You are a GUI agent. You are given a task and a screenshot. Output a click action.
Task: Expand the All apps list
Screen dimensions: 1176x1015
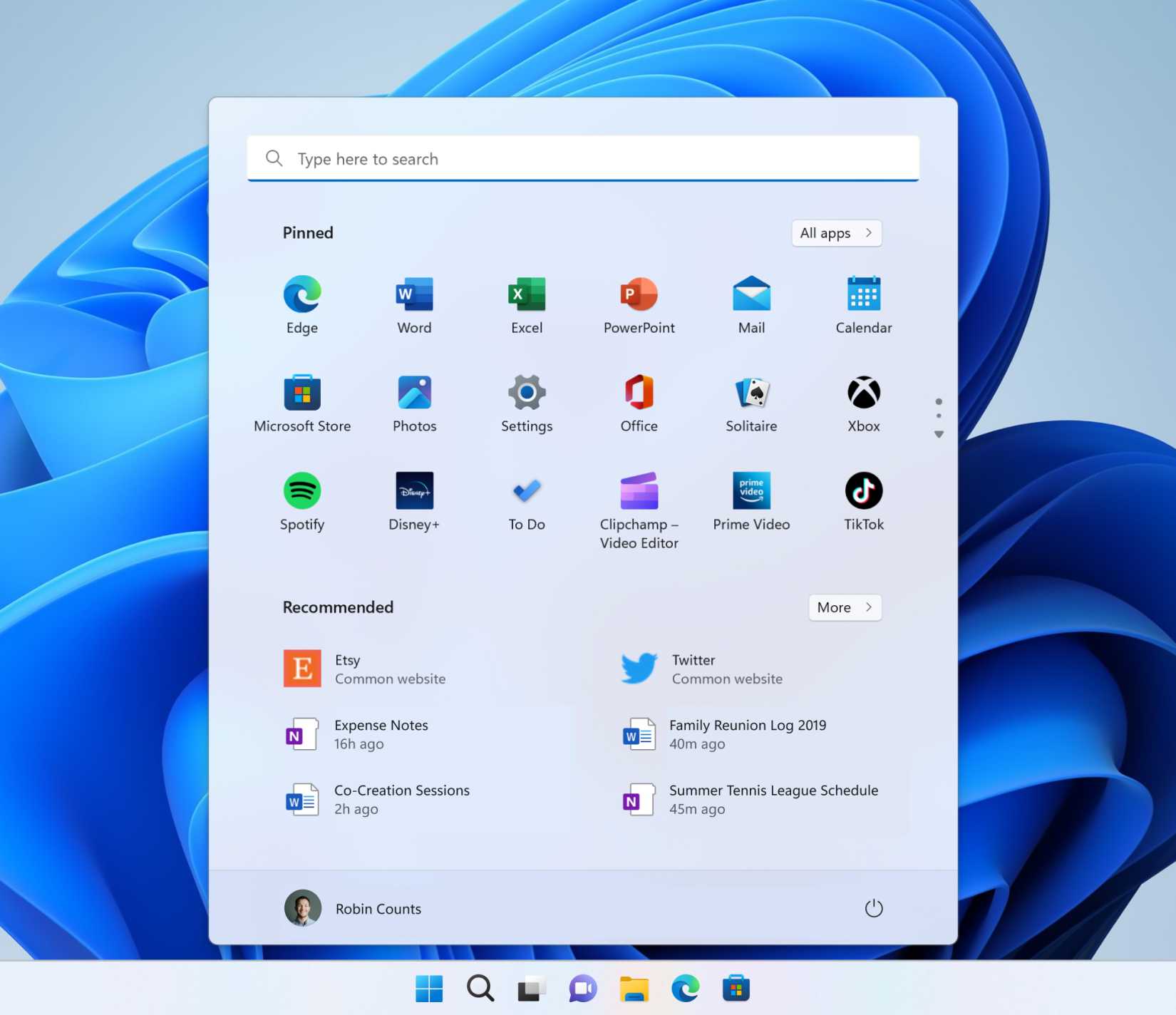pyautogui.click(x=836, y=233)
